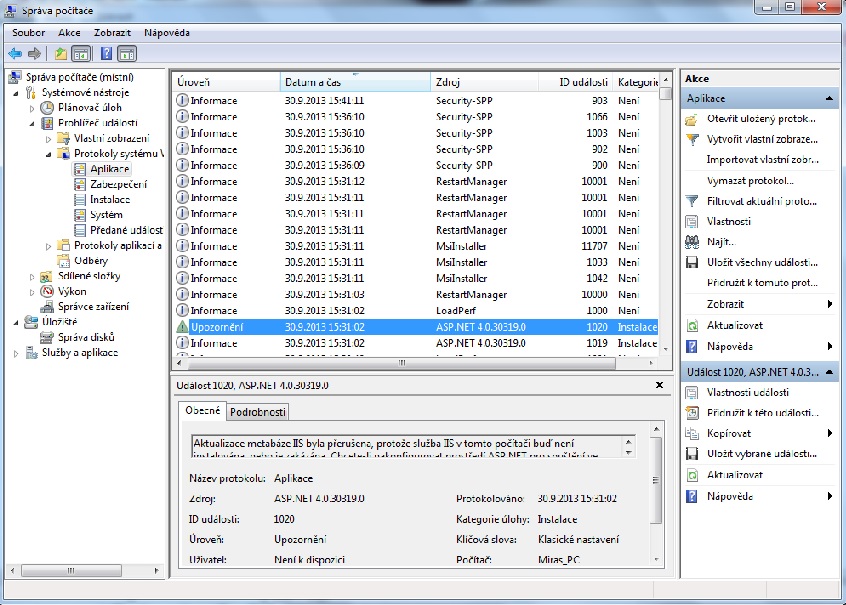This screenshot has width=846, height=605.
Task: Click 'Filtrovat aktuální protokol' funnel action
Action: pyautogui.click(x=761, y=201)
